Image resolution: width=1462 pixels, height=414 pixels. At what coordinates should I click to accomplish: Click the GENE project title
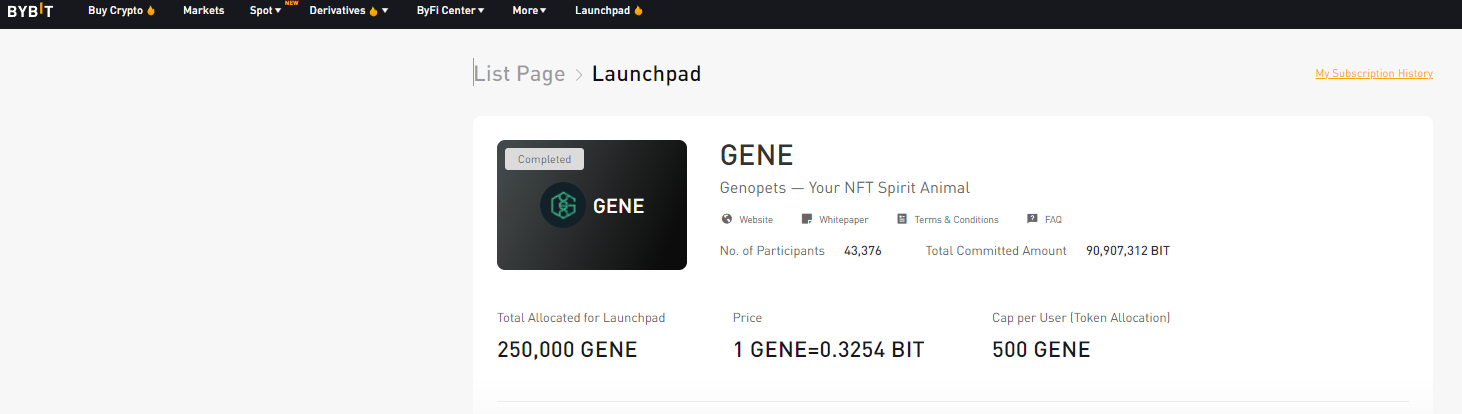pos(756,155)
